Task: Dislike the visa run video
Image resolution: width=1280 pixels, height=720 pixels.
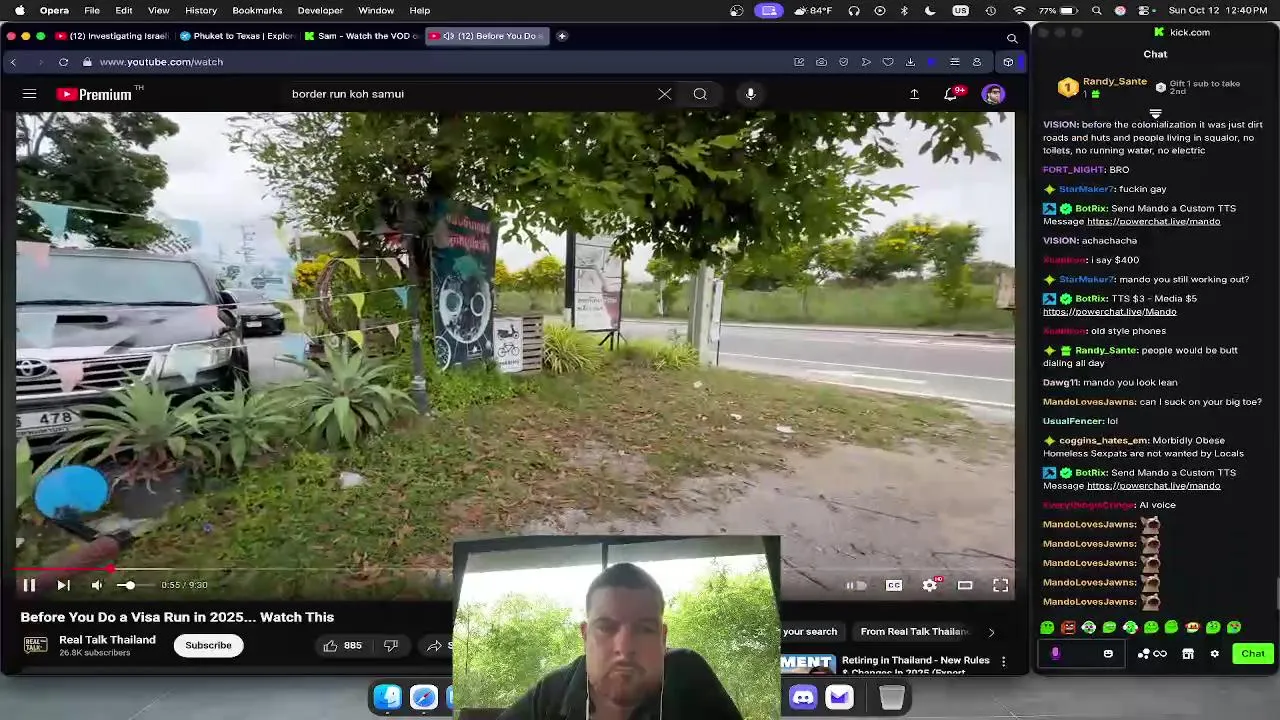Action: [391, 646]
